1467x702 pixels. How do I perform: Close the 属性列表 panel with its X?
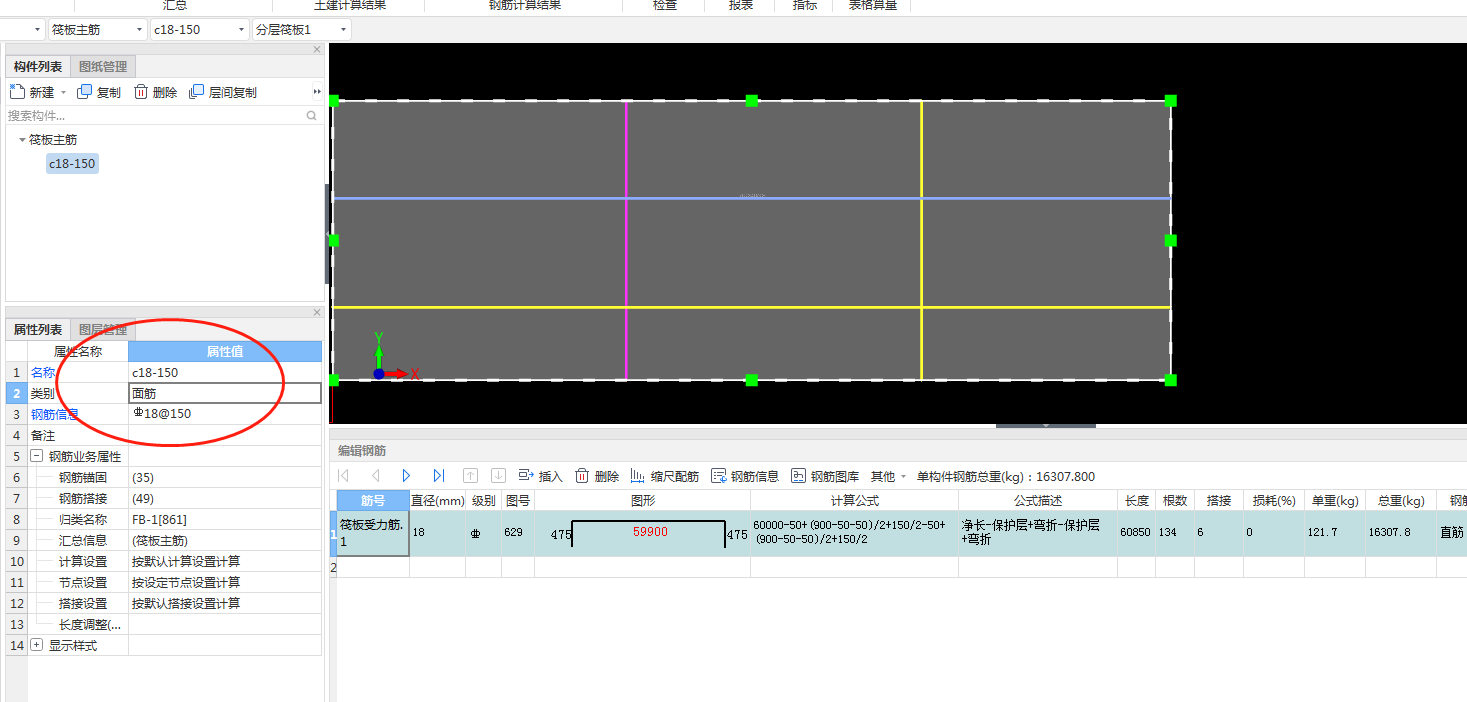pos(317,312)
